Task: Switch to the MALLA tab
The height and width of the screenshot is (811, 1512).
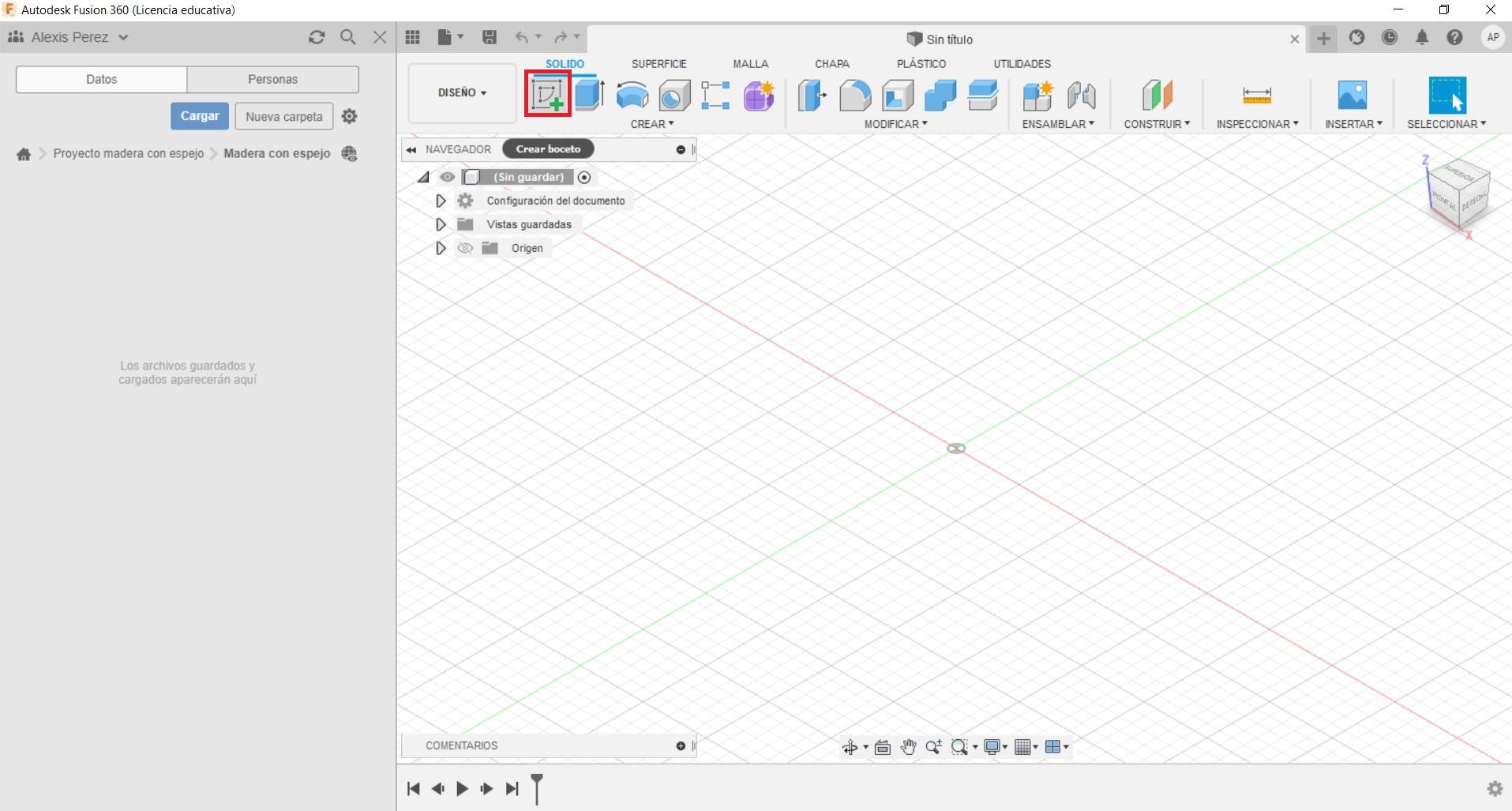Action: point(750,64)
